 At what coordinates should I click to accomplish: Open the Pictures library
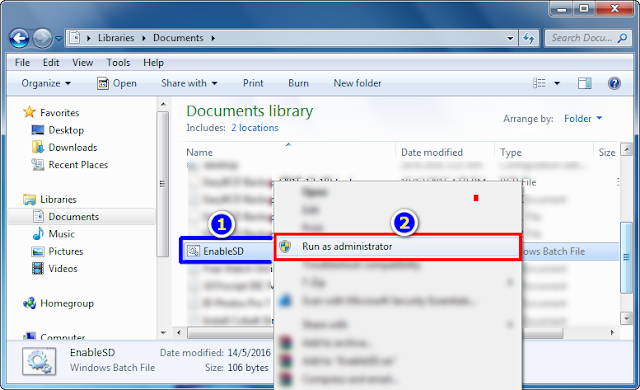(66, 251)
